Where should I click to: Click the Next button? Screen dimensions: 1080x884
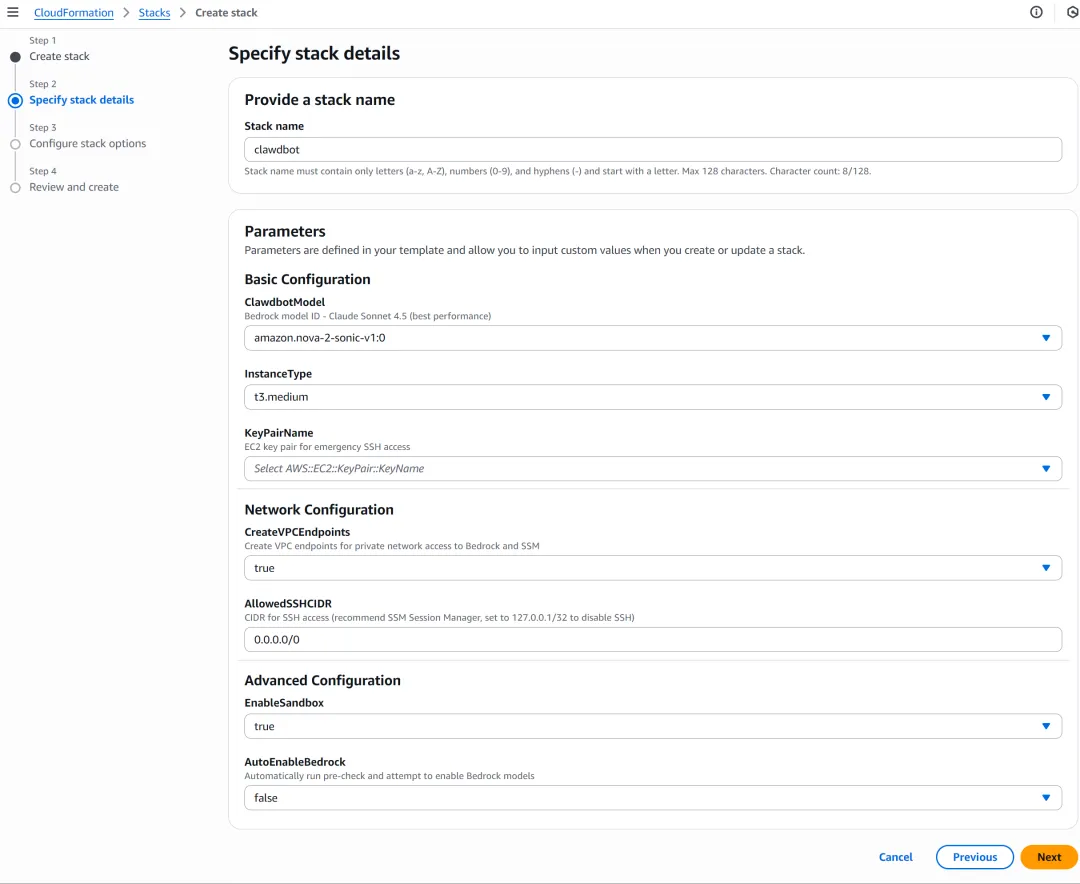(x=1048, y=857)
